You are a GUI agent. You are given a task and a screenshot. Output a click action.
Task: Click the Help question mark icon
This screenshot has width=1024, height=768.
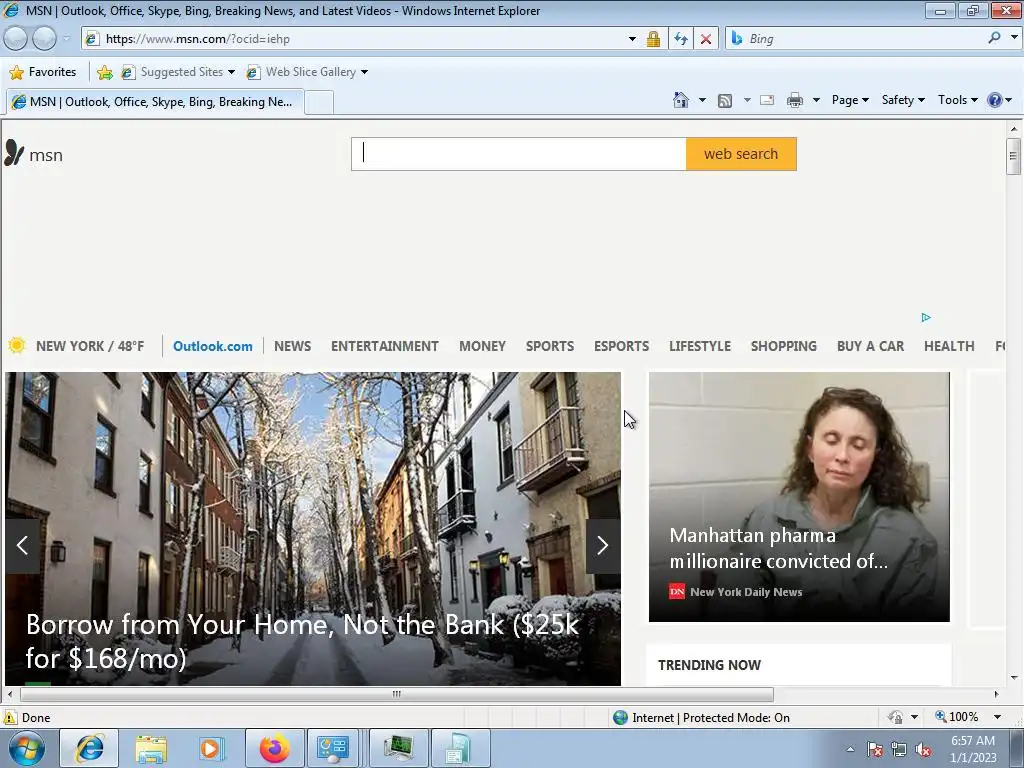[x=995, y=100]
